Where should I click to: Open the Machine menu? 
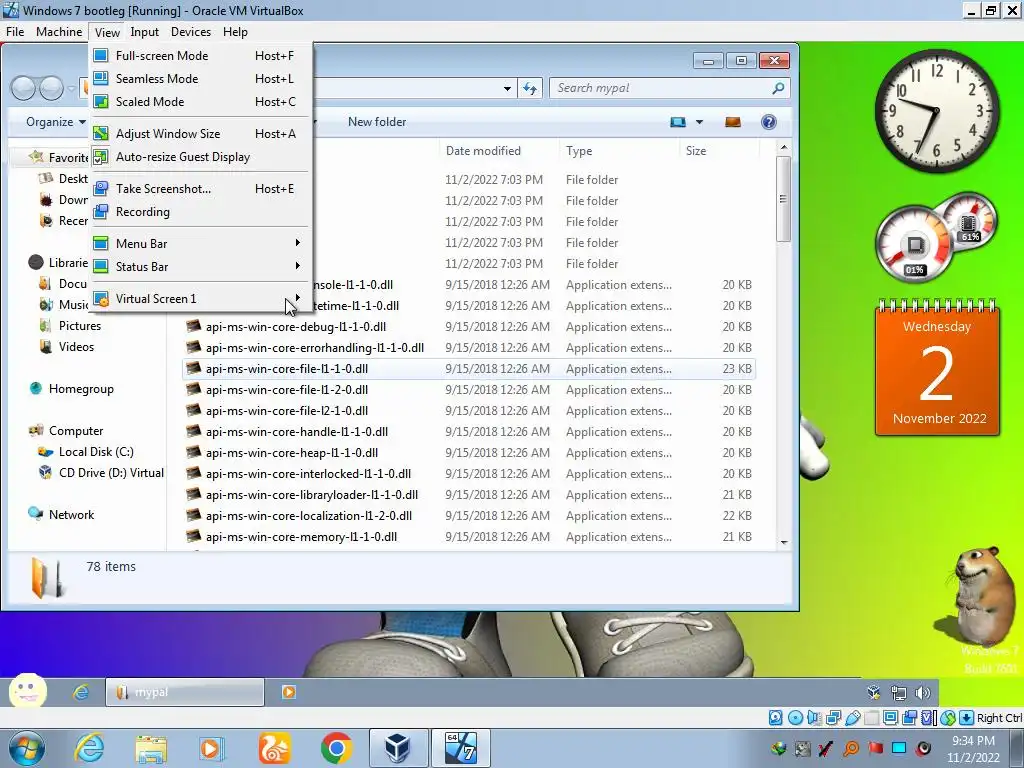(59, 31)
